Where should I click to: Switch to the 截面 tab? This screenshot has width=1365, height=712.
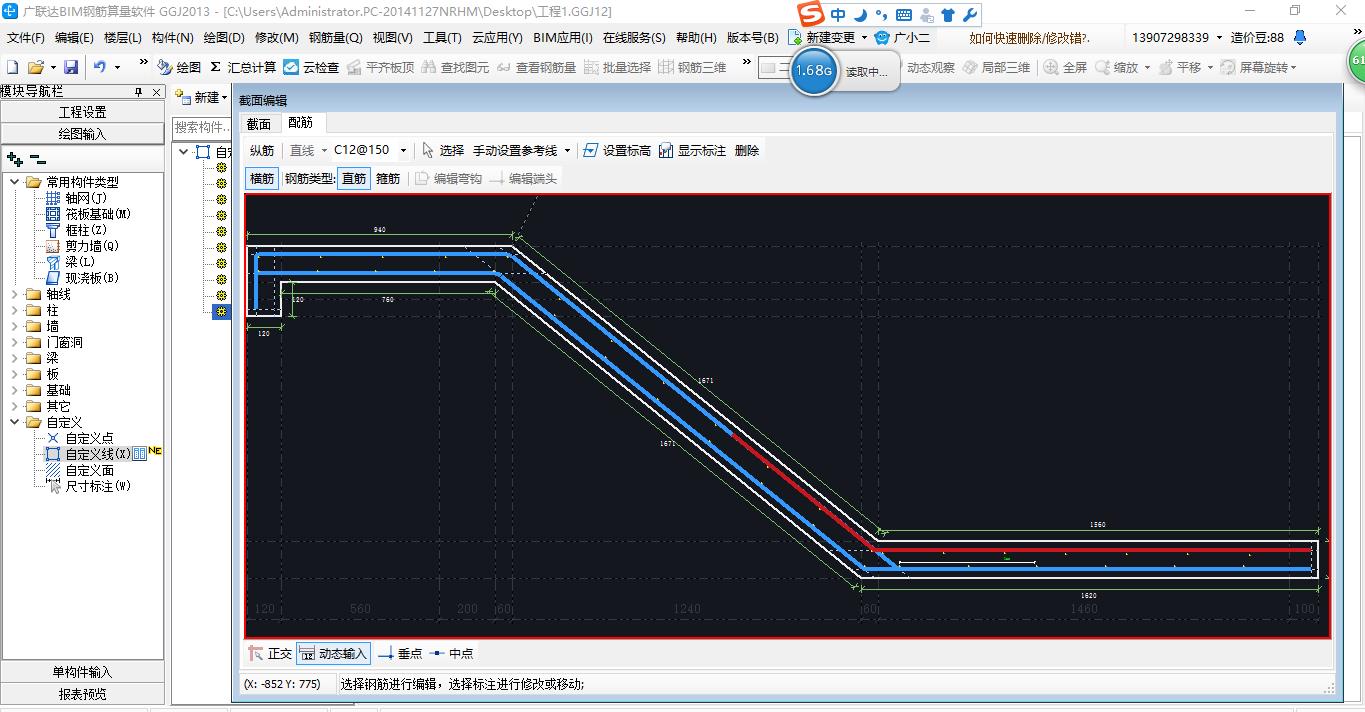click(258, 123)
